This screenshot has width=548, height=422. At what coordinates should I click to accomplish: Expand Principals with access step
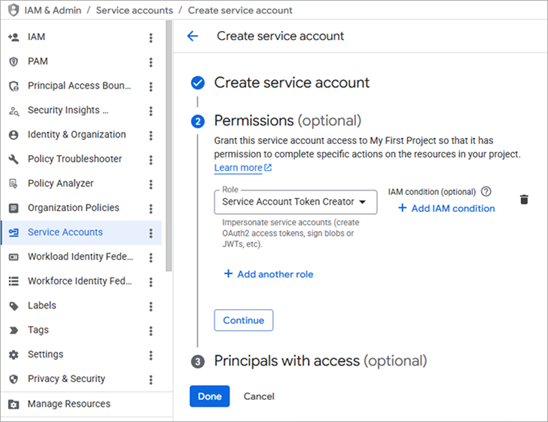click(320, 361)
